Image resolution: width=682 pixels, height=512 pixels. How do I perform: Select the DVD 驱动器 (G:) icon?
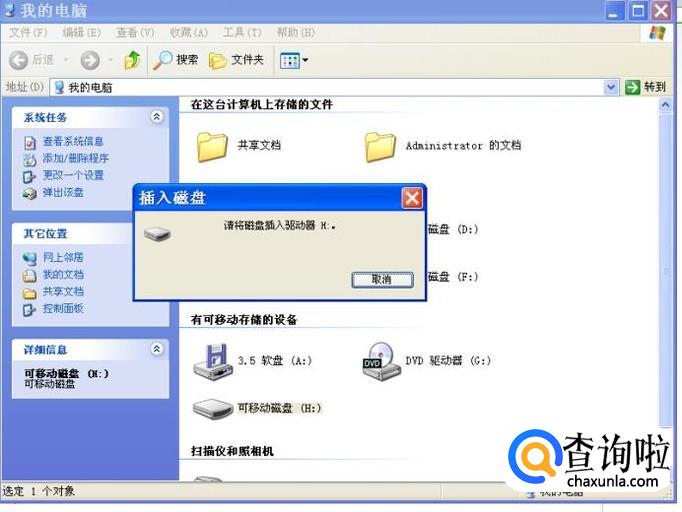pyautogui.click(x=381, y=361)
